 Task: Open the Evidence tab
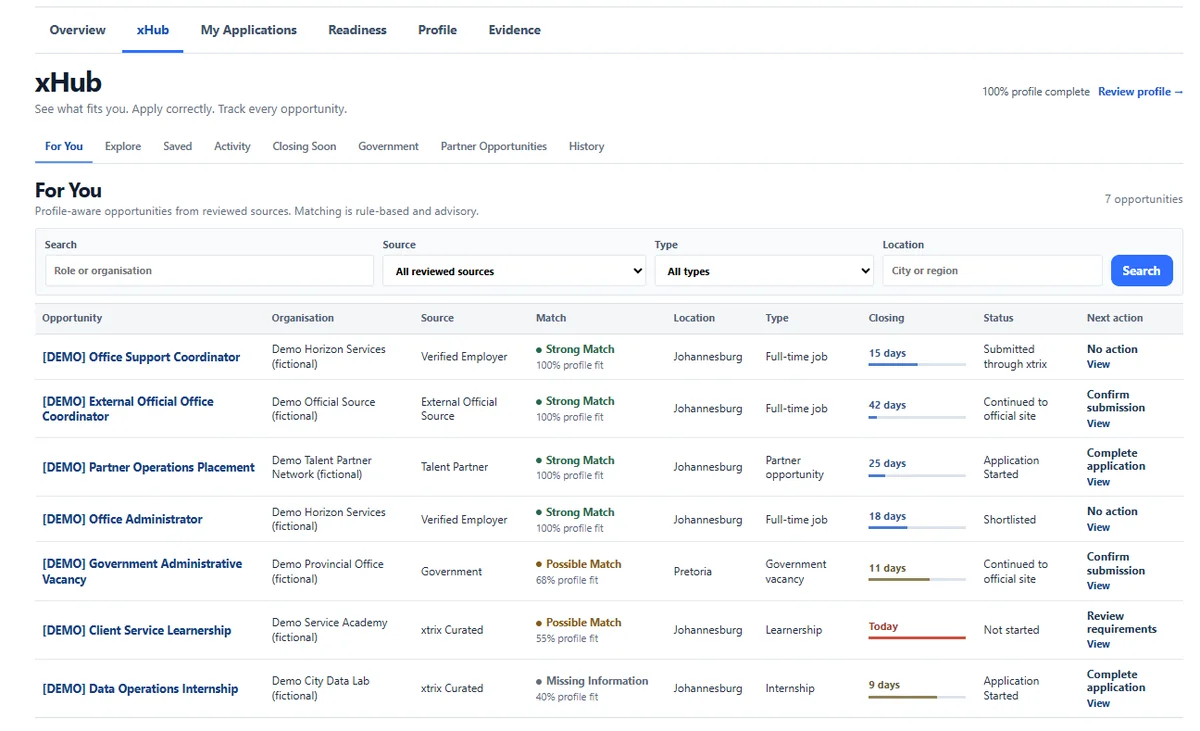point(514,30)
